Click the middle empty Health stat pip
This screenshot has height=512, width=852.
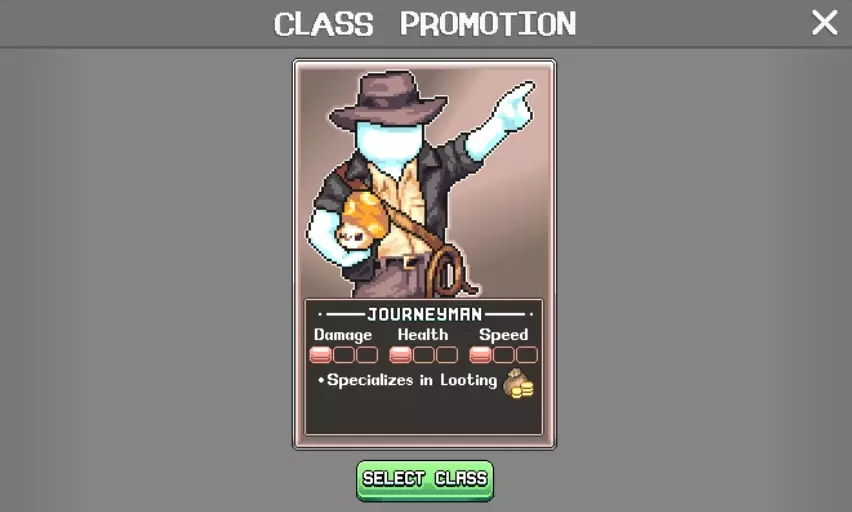423,355
